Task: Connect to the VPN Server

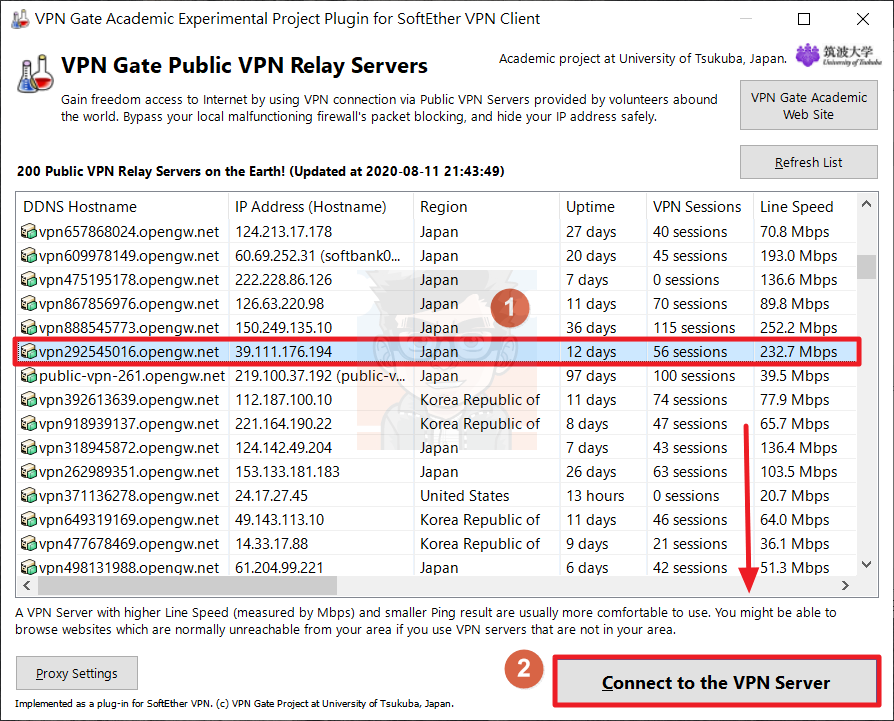Action: pos(716,682)
